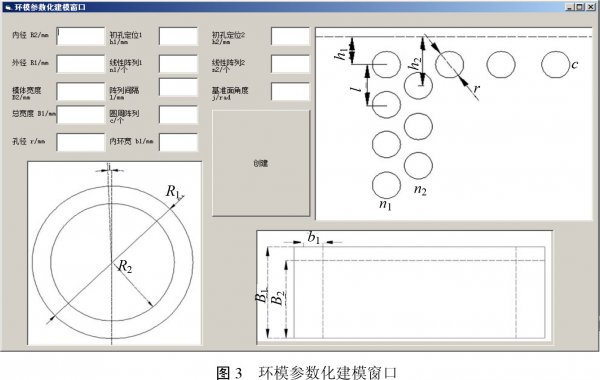Image resolution: width=600 pixels, height=380 pixels.
Task: Focus the 总宽度 B1/mm input box
Action: click(x=81, y=115)
